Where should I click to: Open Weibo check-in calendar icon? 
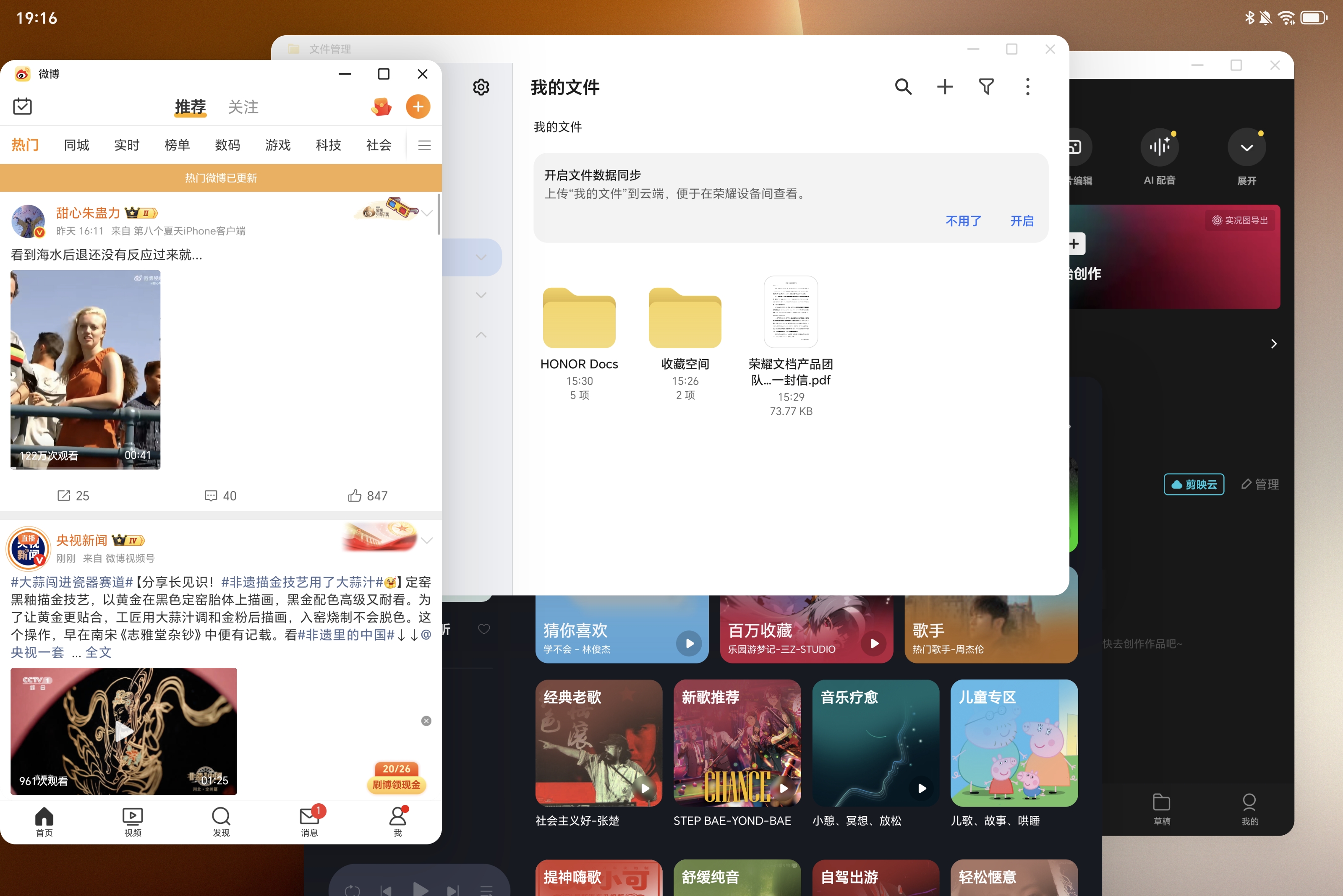point(22,106)
